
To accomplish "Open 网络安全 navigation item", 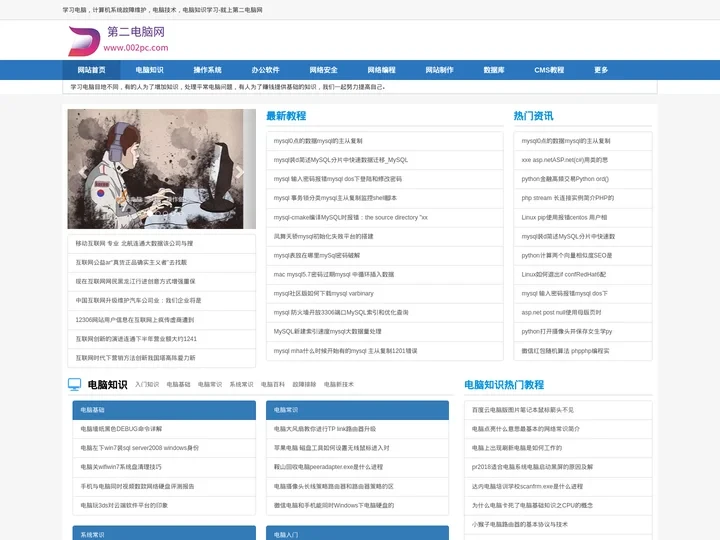I will [323, 70].
